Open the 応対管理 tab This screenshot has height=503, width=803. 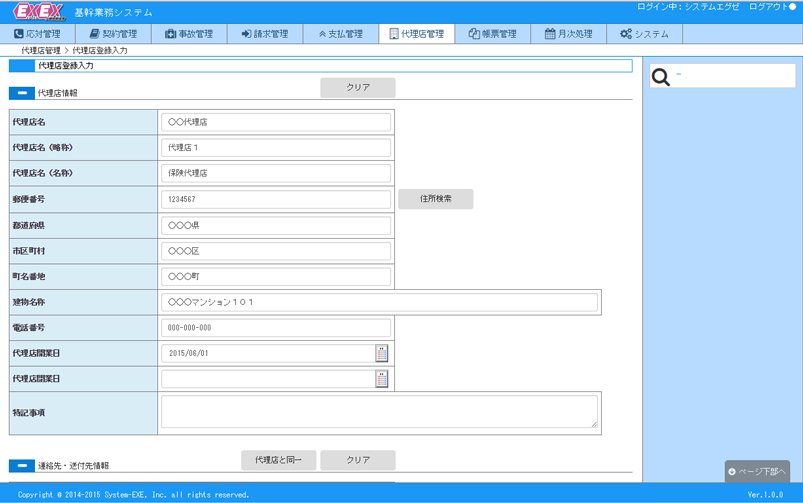38,34
